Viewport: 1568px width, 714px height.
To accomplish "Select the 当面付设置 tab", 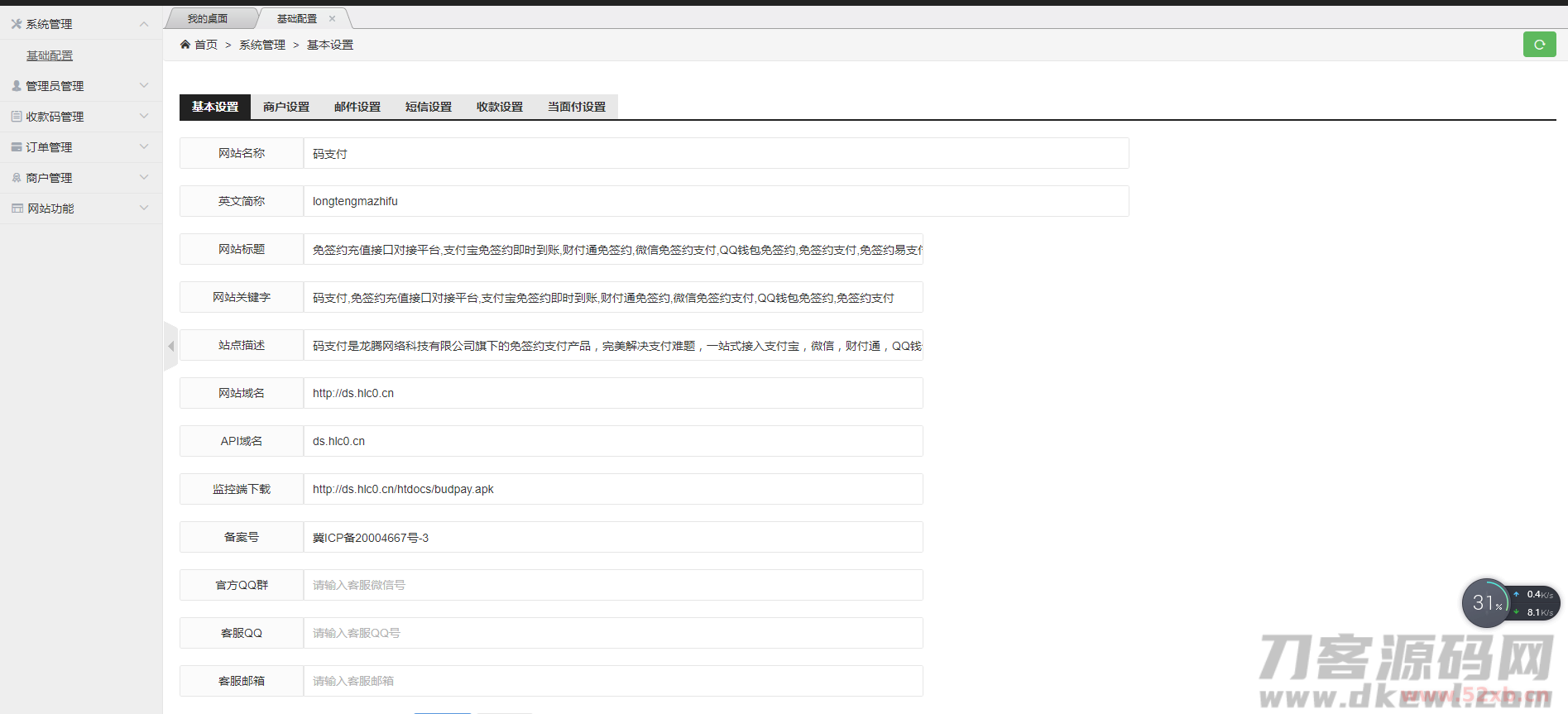I will pyautogui.click(x=577, y=107).
